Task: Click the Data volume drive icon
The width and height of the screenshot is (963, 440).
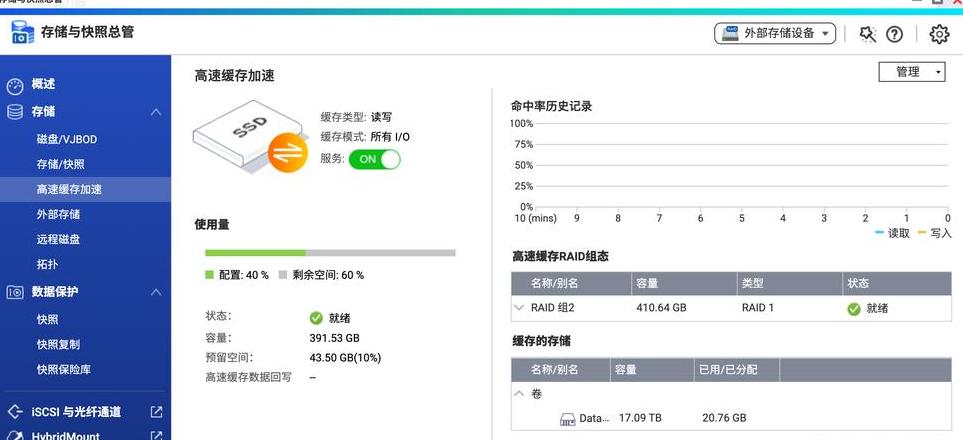Action: click(x=567, y=419)
